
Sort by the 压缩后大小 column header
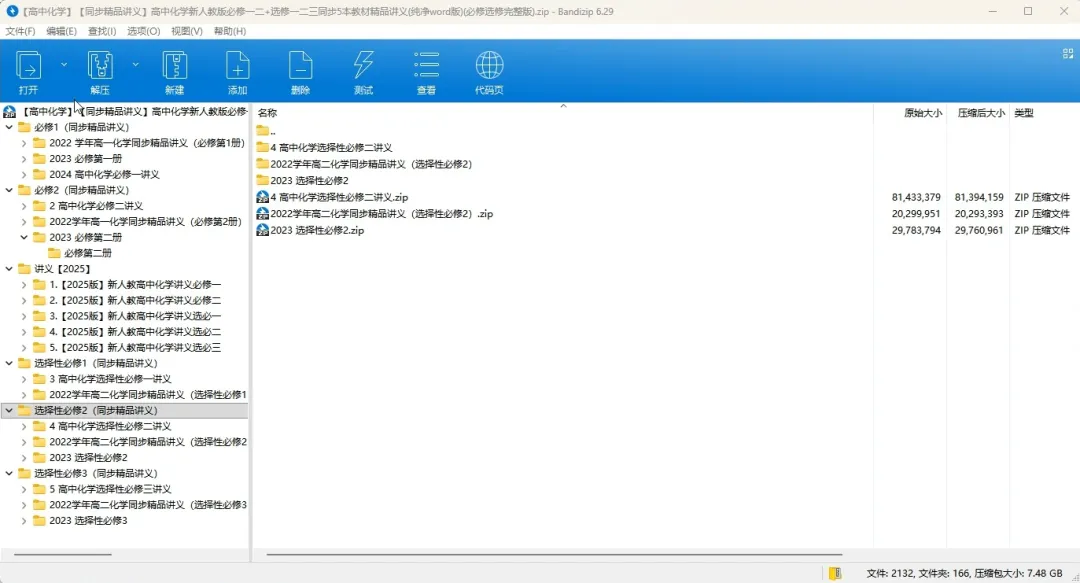click(981, 113)
